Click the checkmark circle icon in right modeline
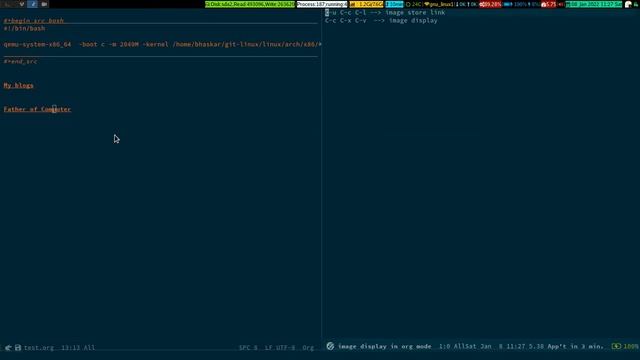This screenshot has height=360, width=640. [330, 346]
